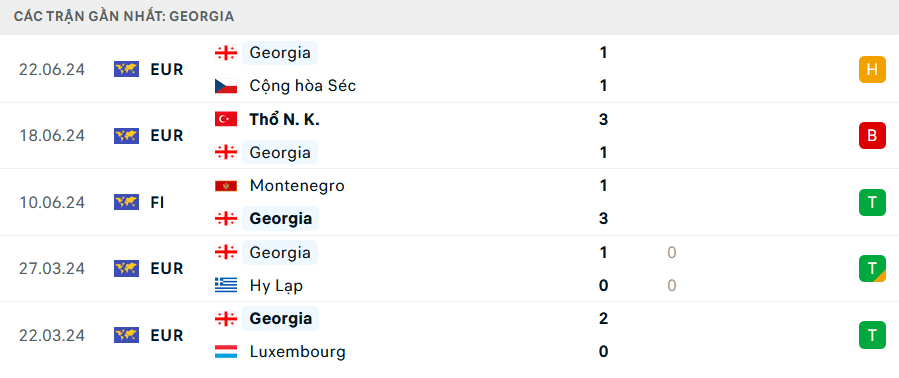Select the Montenegro team name
The height and width of the screenshot is (378, 899).
297,186
